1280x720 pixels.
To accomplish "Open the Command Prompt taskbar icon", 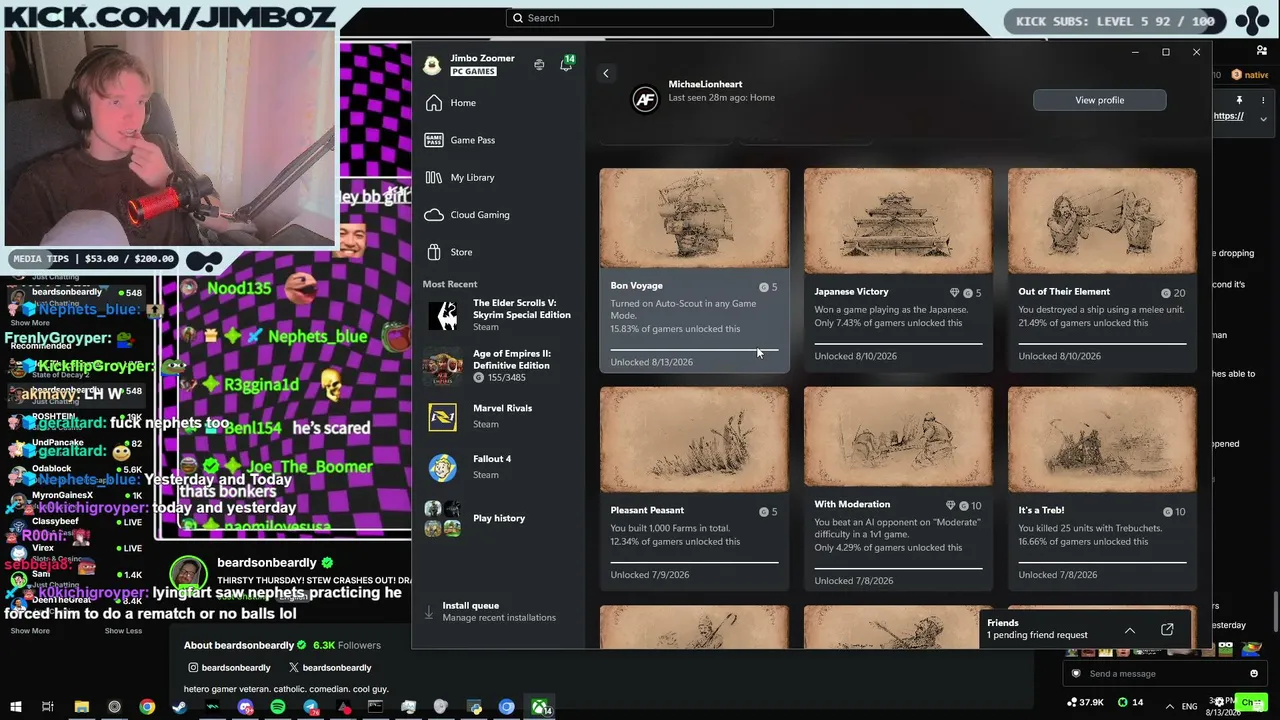I will [375, 707].
